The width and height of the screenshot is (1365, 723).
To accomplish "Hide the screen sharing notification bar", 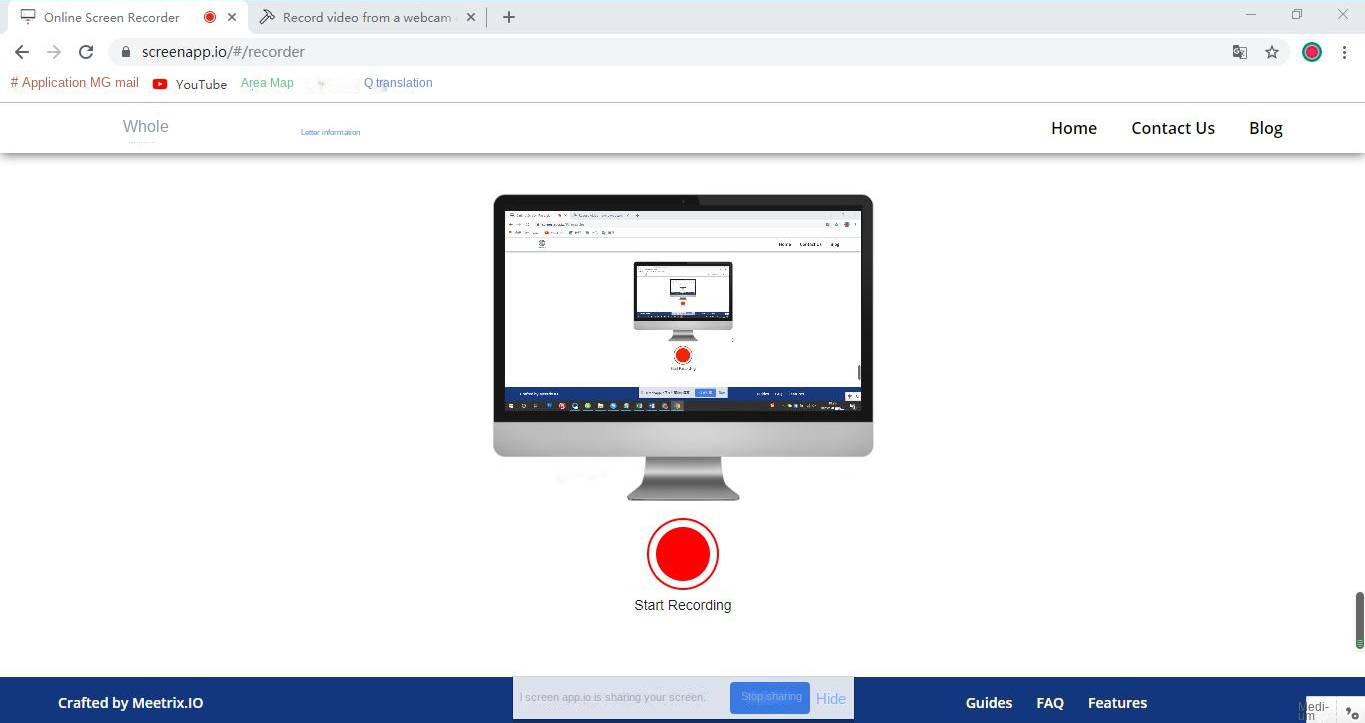I will 830,699.
